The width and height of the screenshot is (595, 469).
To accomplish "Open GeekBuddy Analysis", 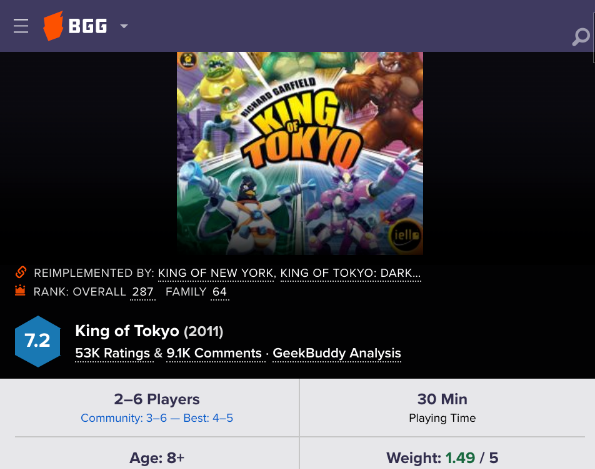I will coord(337,353).
